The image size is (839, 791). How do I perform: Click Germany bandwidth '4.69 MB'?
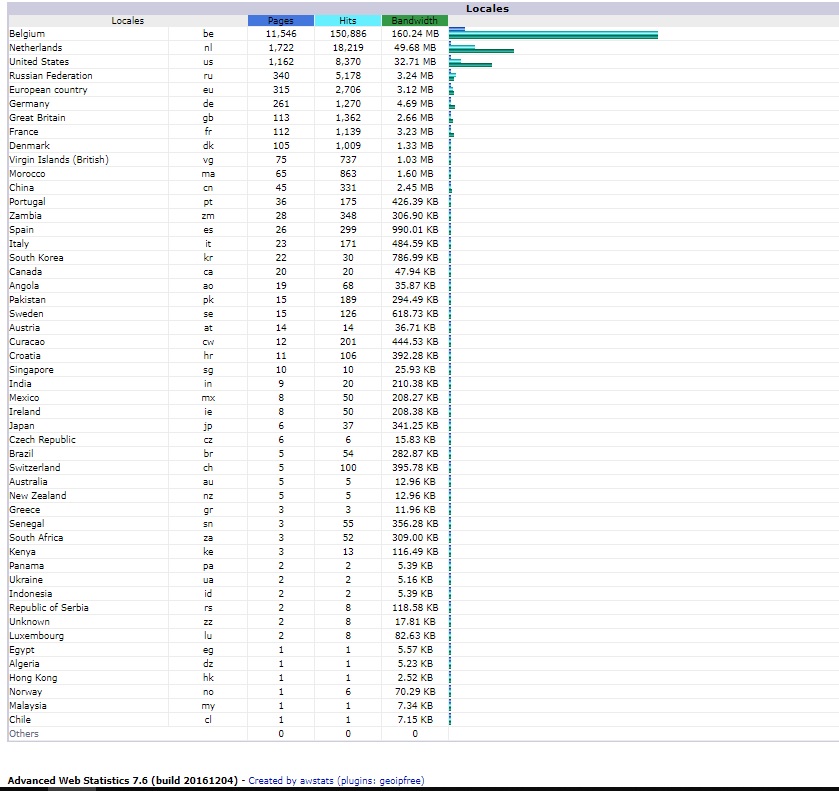tap(415, 104)
